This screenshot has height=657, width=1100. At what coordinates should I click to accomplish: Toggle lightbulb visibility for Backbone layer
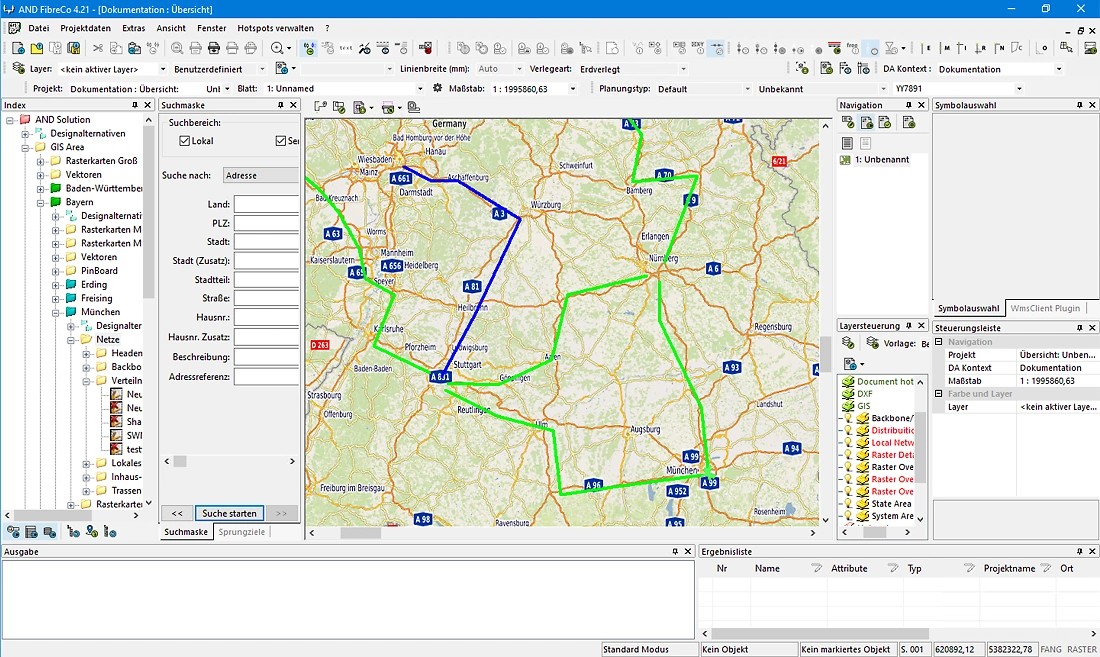coord(847,418)
